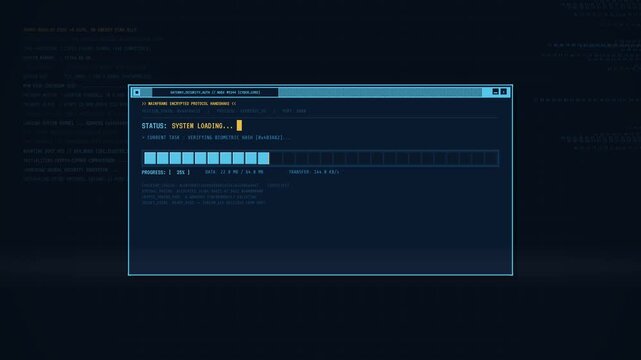Click the TRANSFER 144.0 KB/s value

[x=314, y=172]
